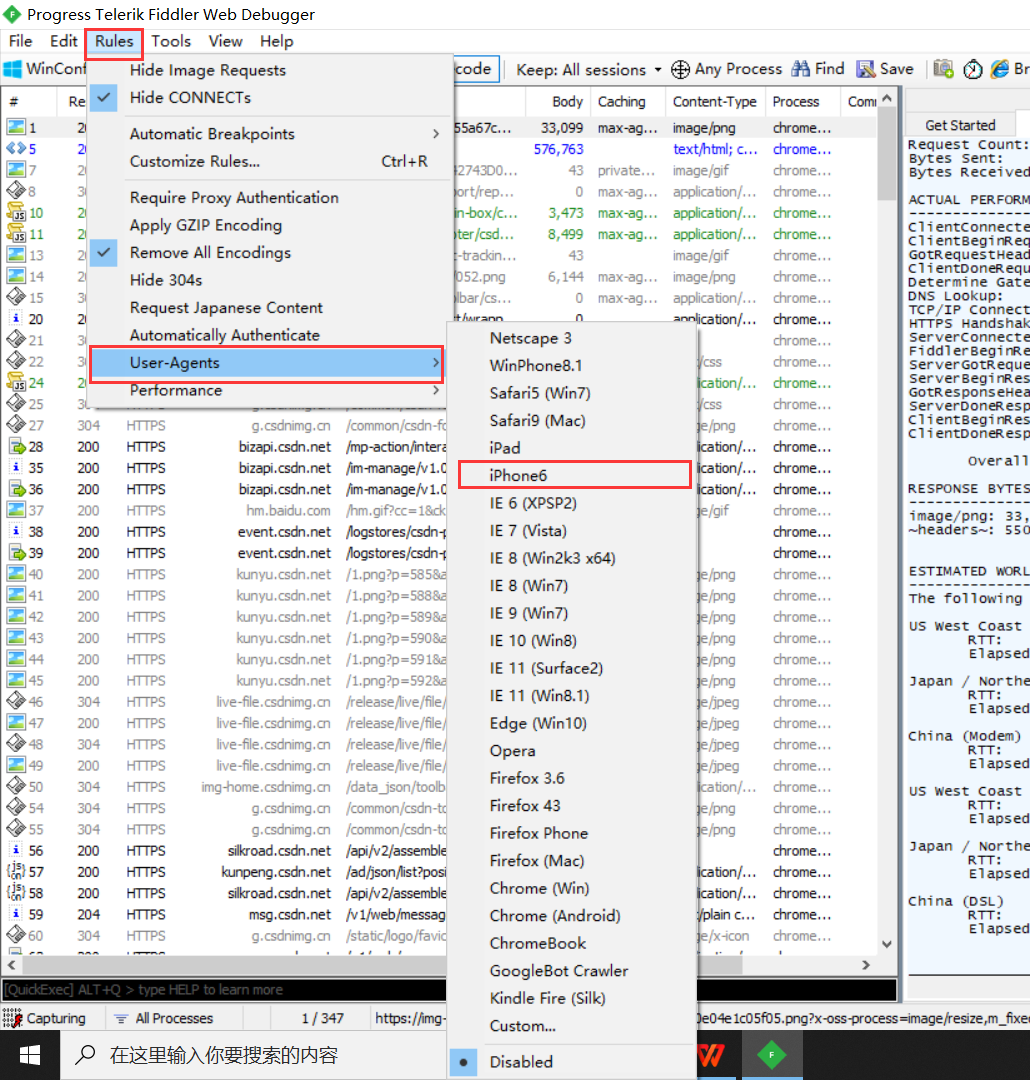Click the timer stopwatch toolbar icon
The height and width of the screenshot is (1080, 1030).
click(973, 69)
